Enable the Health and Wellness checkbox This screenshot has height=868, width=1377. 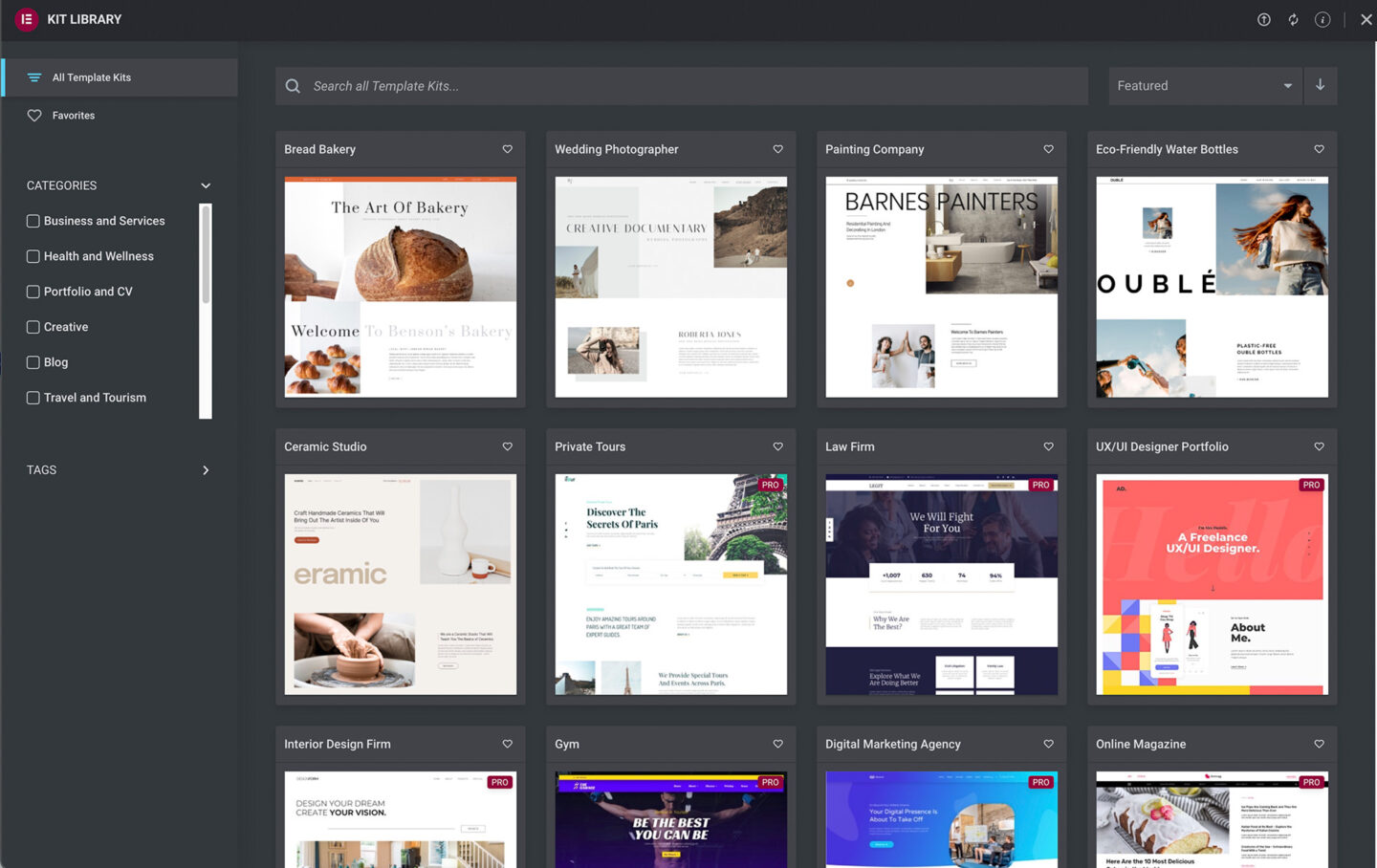pyautogui.click(x=33, y=256)
